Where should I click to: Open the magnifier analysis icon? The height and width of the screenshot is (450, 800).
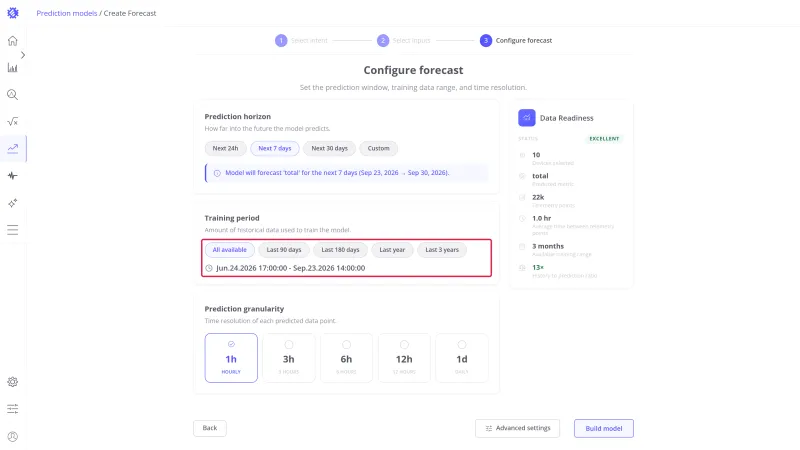[13, 95]
